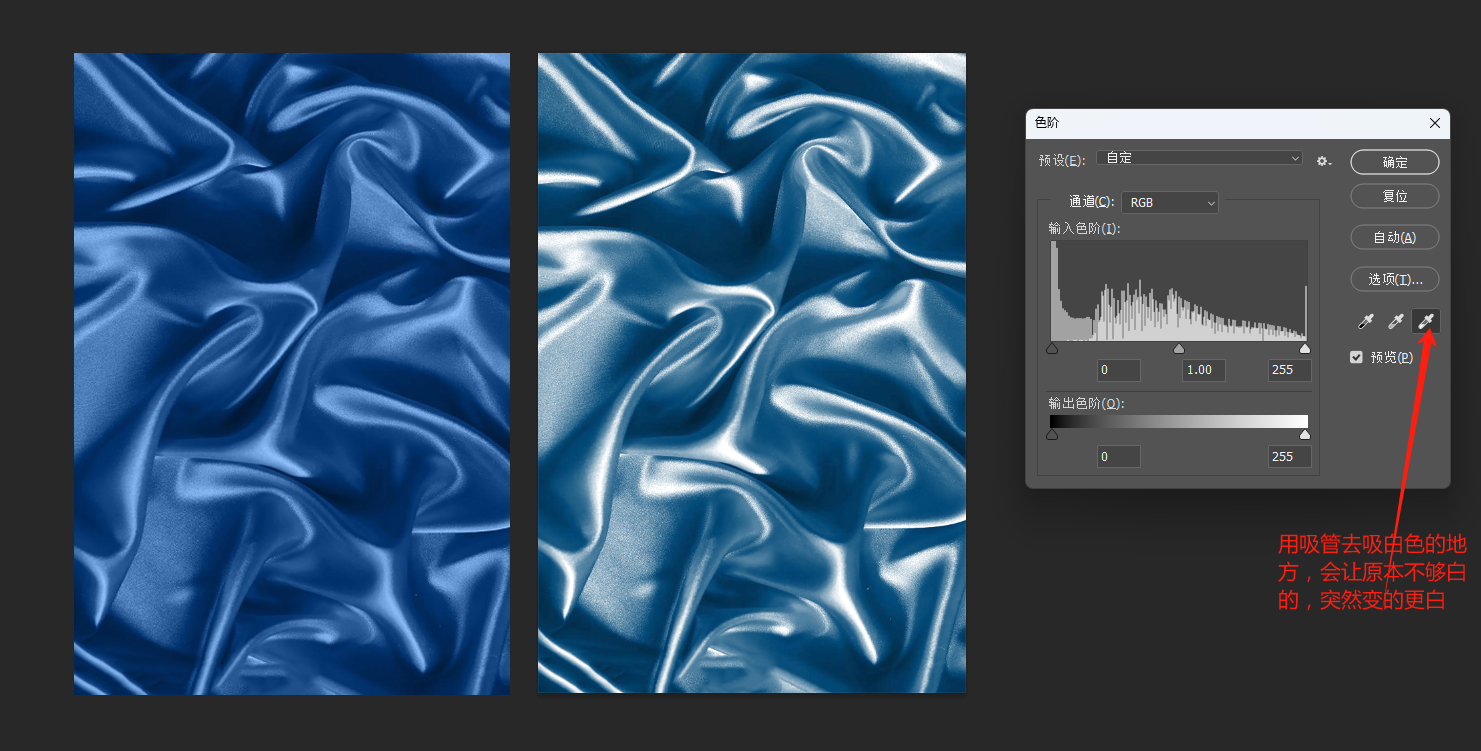Open the preset options gear menu
The image size is (1481, 751).
pos(1324,161)
